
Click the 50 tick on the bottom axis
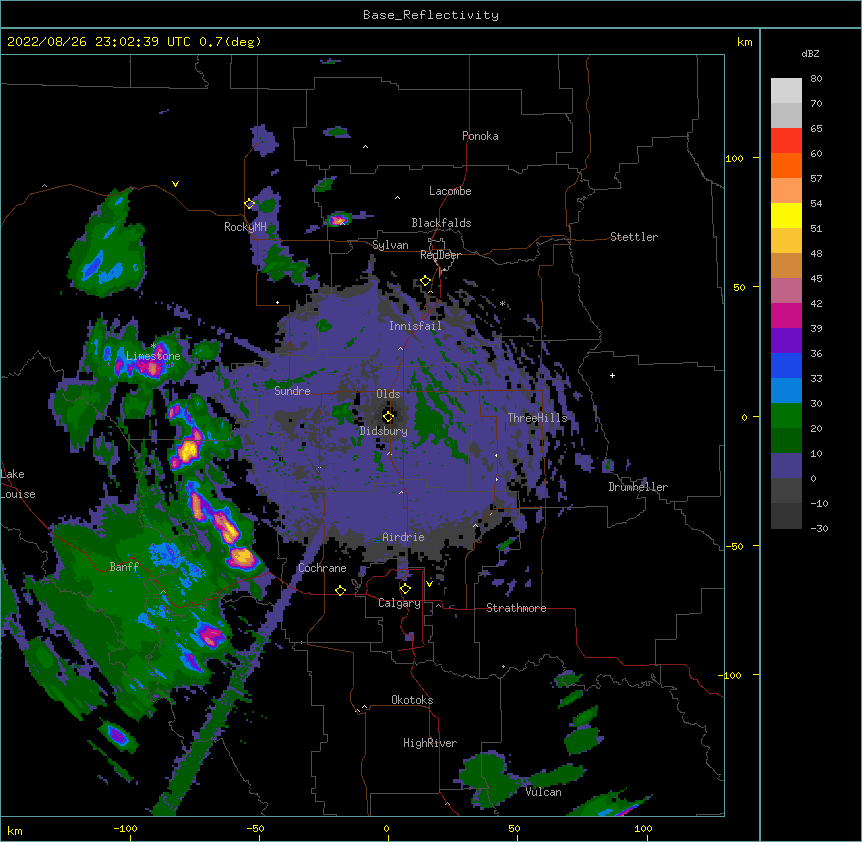514,829
